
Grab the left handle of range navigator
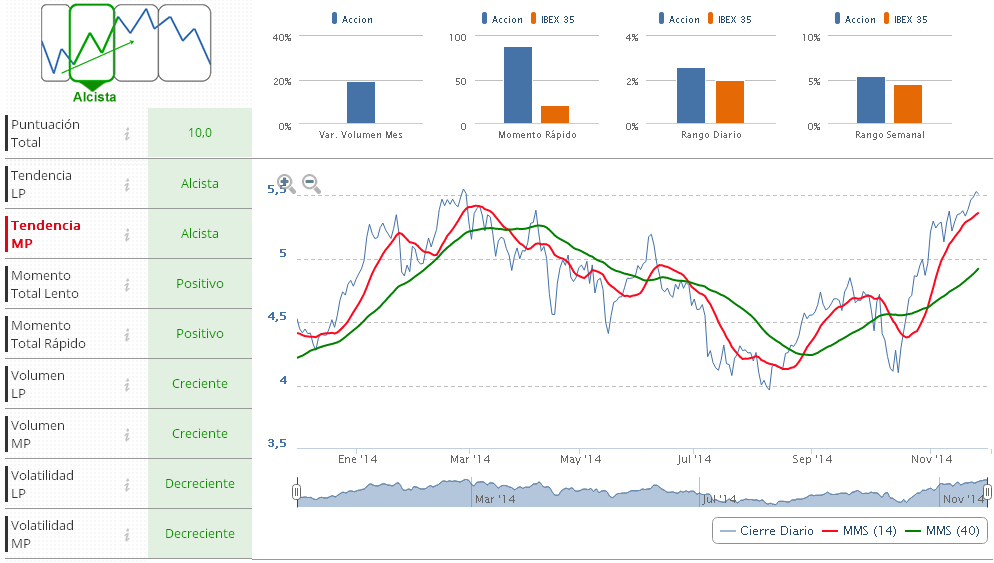coord(297,492)
